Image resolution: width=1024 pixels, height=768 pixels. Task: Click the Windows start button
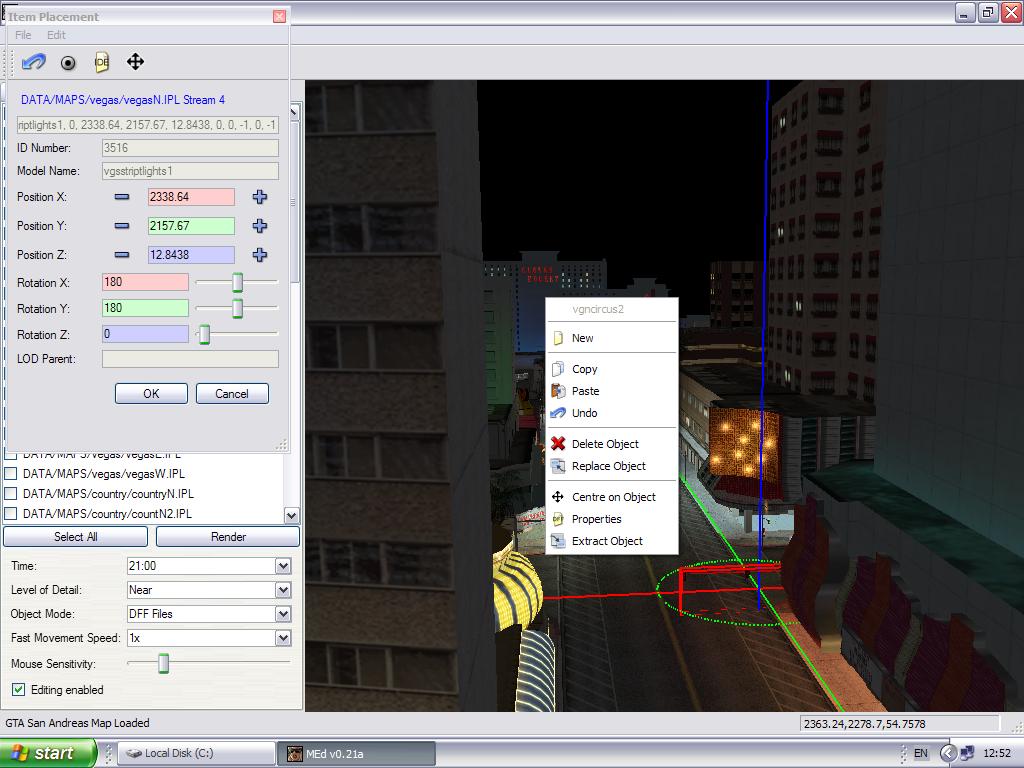[48, 753]
